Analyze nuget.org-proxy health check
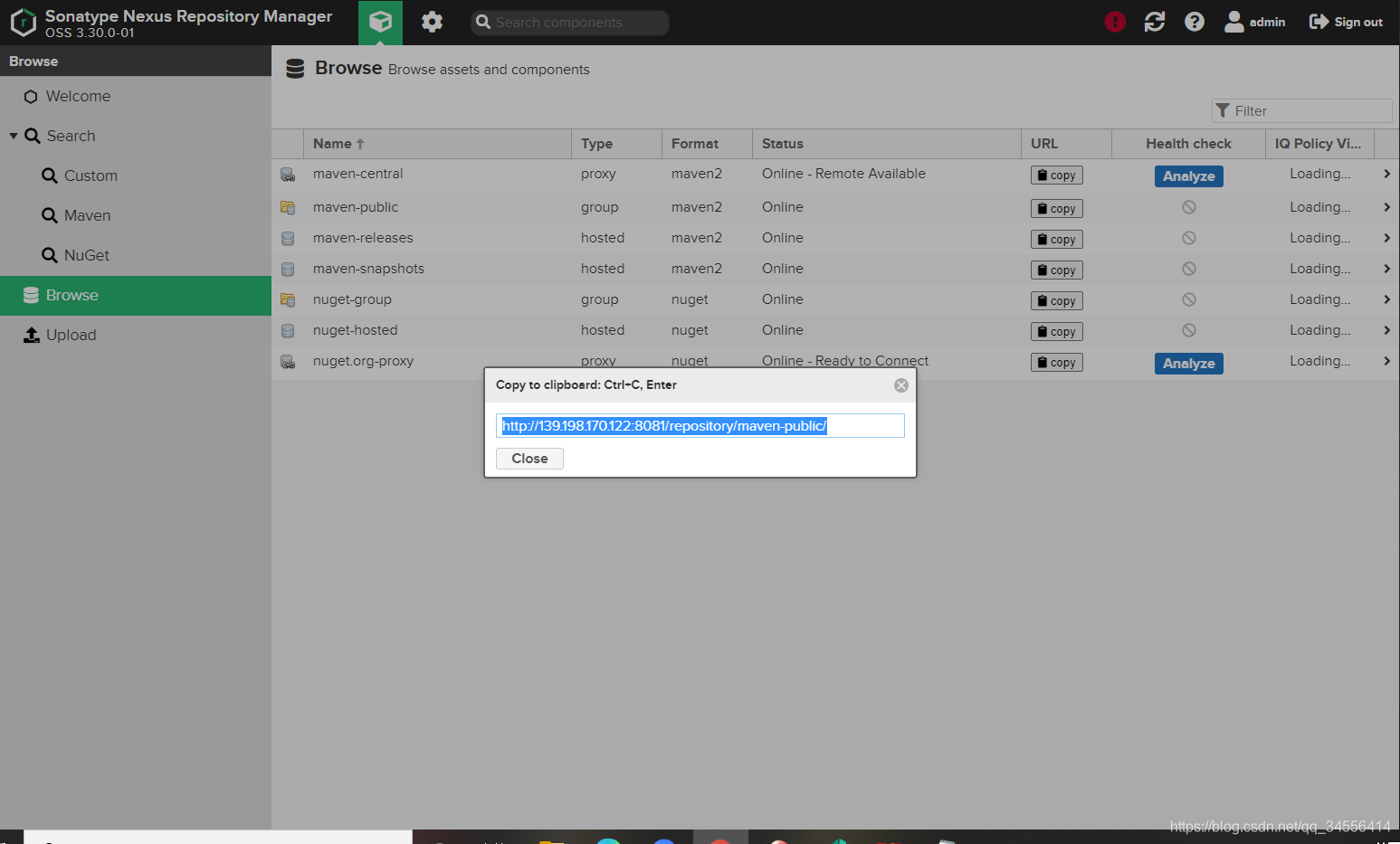Screen dimensions: 1400x844 [x=1188, y=364]
